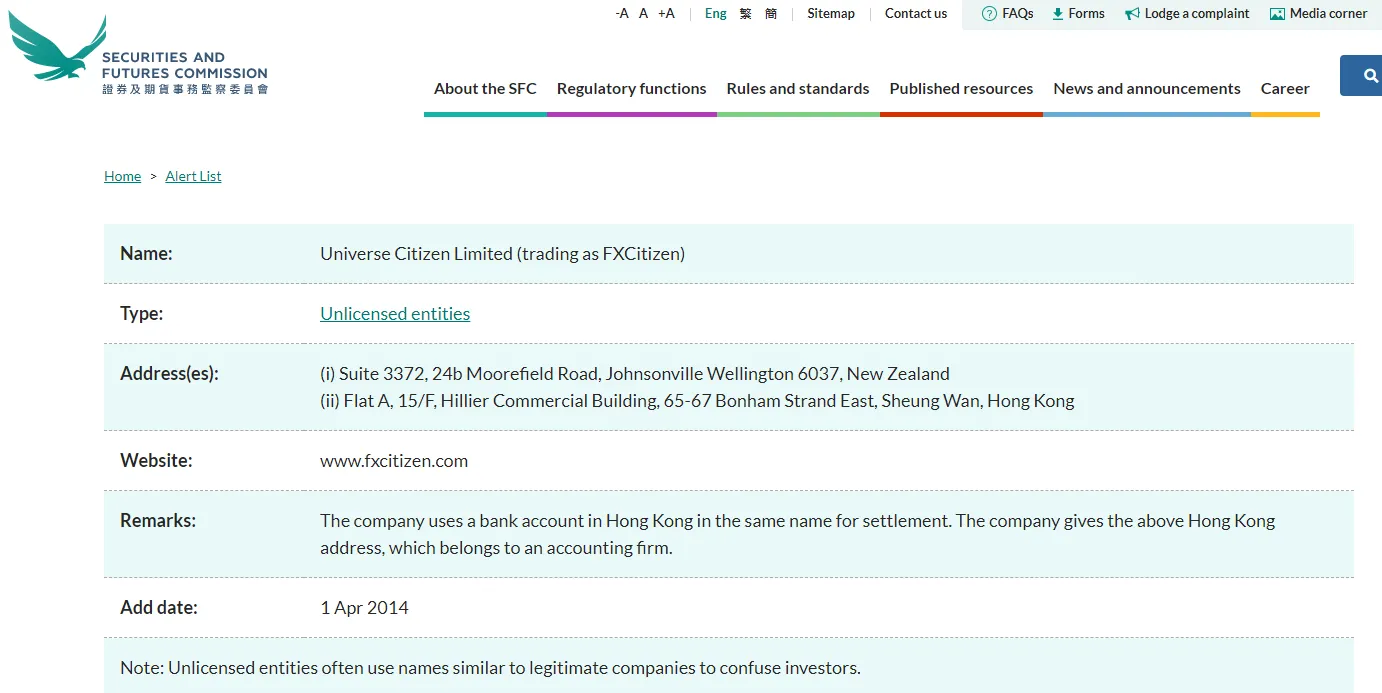Open the Sitemap link
This screenshot has width=1382, height=693.
(831, 13)
